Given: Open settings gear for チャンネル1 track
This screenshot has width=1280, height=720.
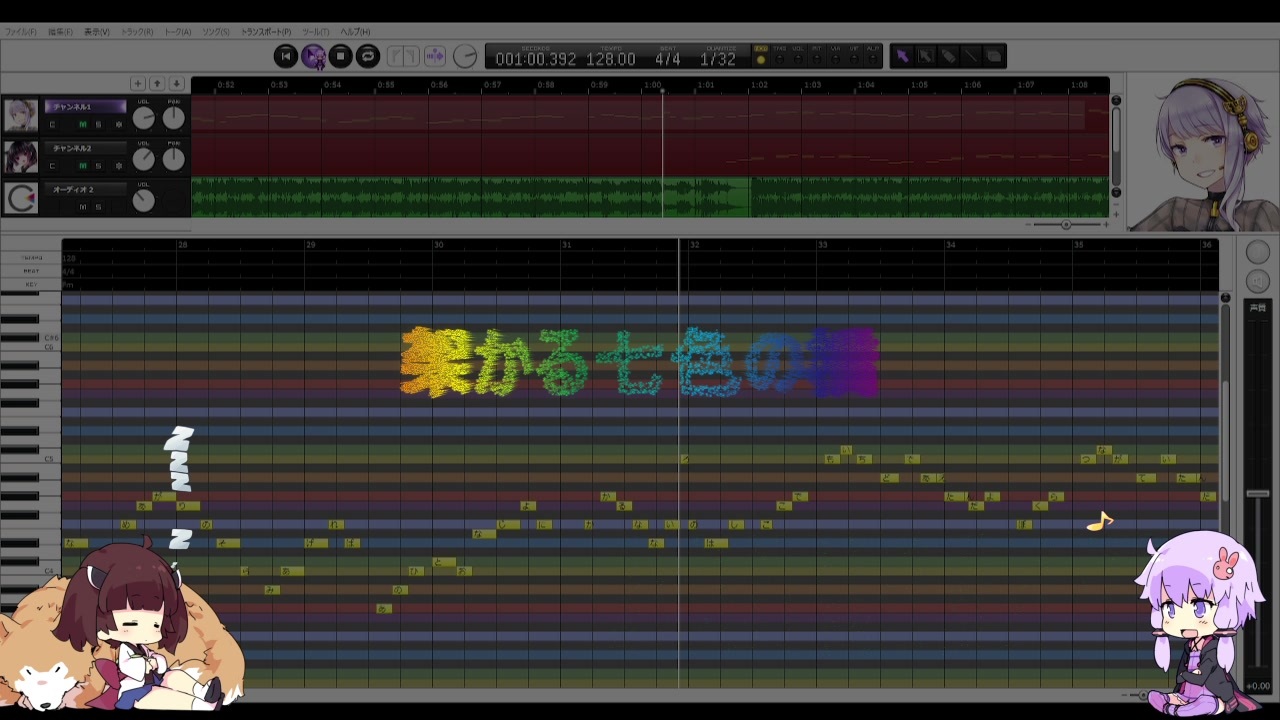Looking at the screenshot, I should pos(119,125).
